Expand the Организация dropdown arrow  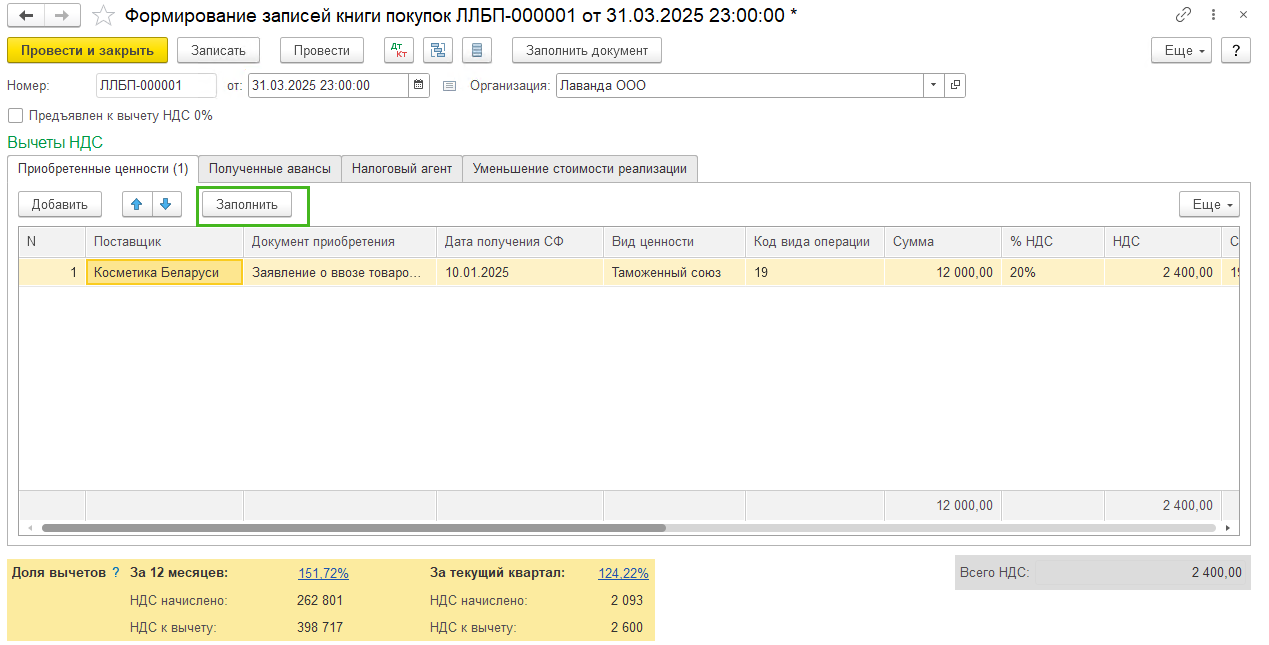point(933,86)
